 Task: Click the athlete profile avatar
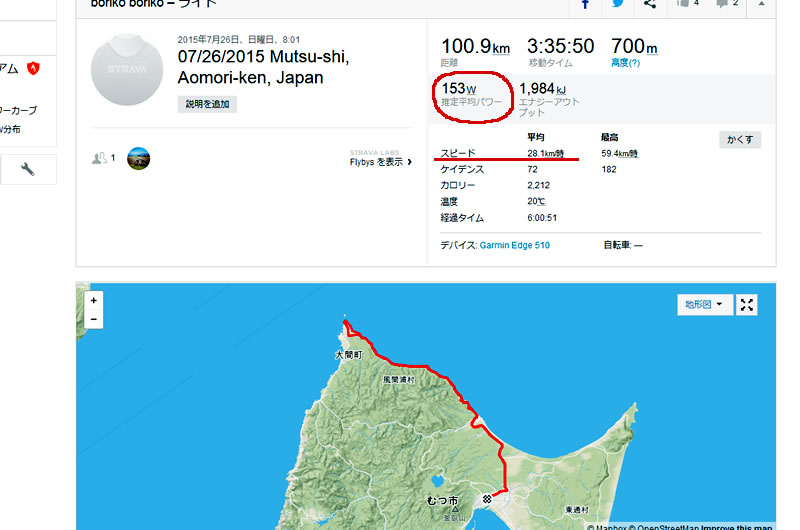click(x=127, y=70)
